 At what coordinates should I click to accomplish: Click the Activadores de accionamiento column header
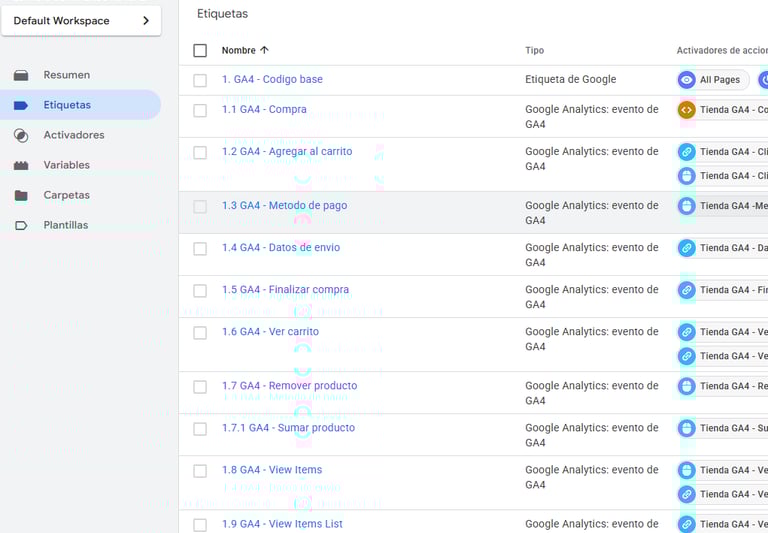[722, 50]
